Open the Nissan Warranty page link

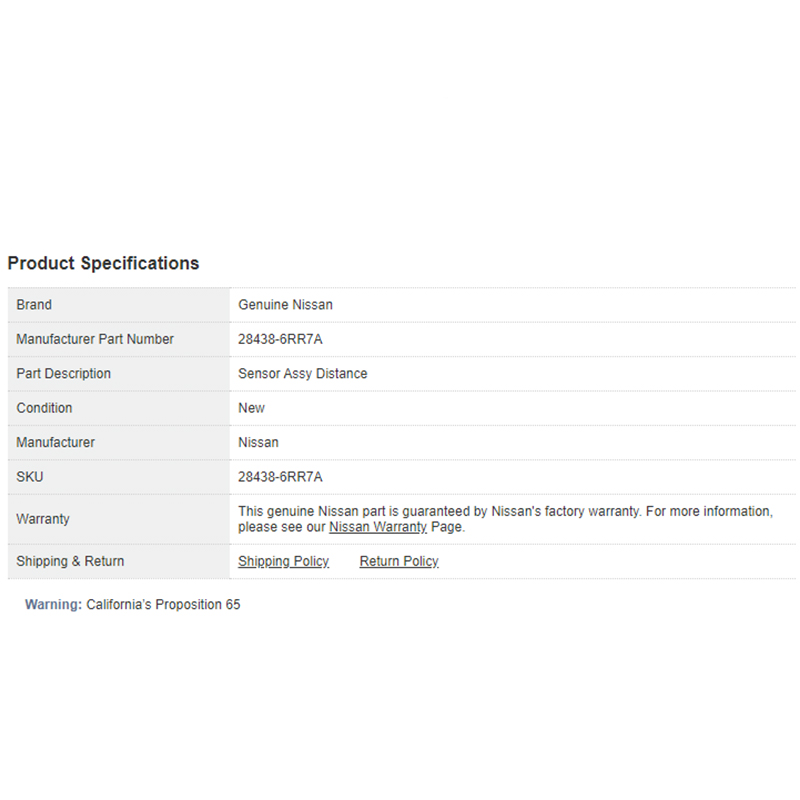click(378, 527)
